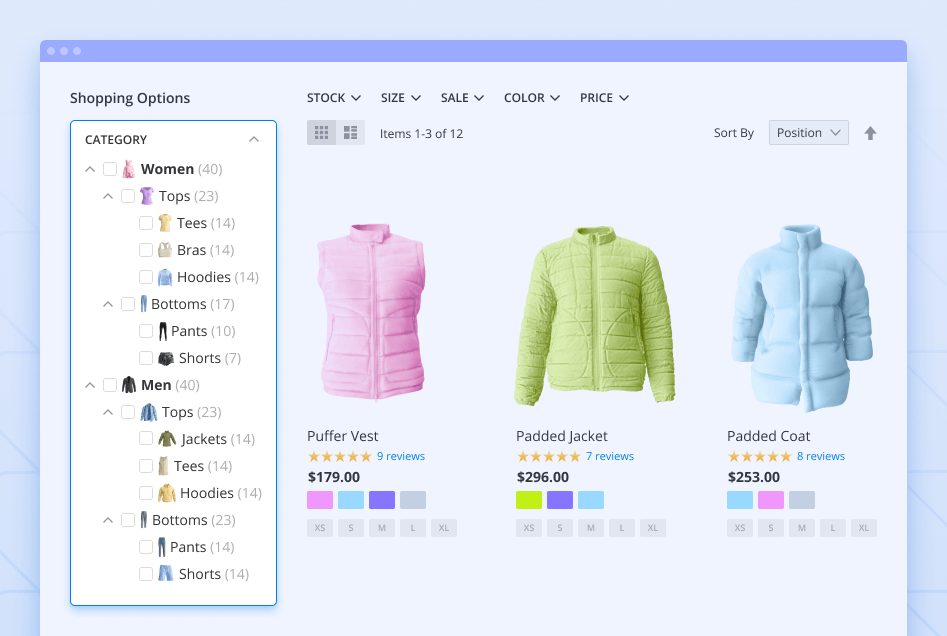Collapse the Men tree node

(90, 385)
